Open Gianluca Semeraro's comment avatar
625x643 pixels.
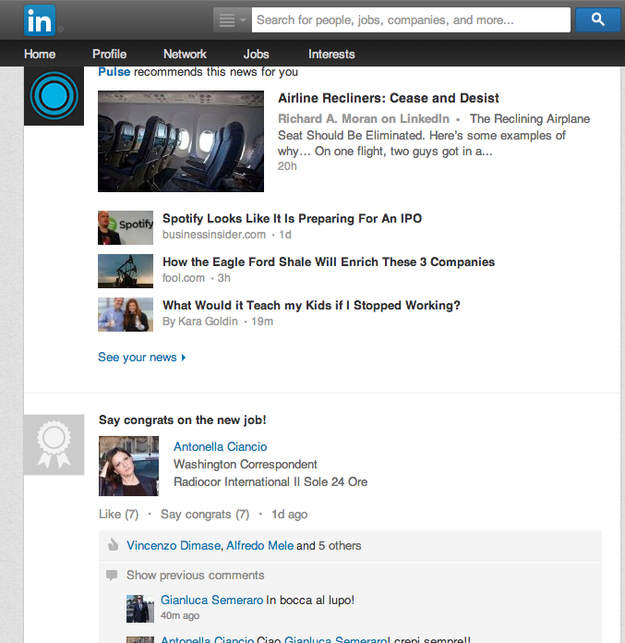(x=140, y=609)
